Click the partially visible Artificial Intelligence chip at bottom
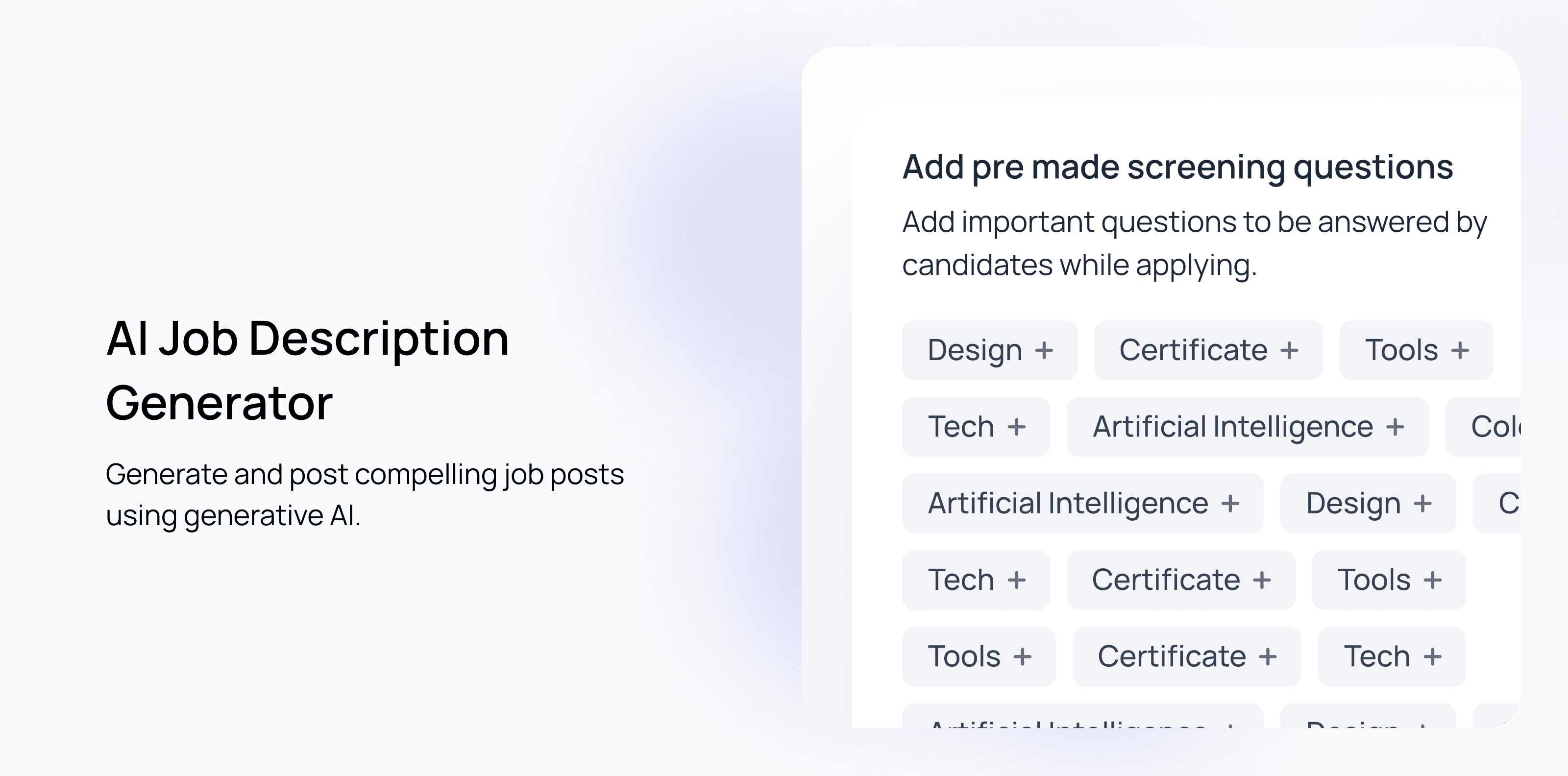Image resolution: width=1568 pixels, height=776 pixels. click(x=1083, y=716)
